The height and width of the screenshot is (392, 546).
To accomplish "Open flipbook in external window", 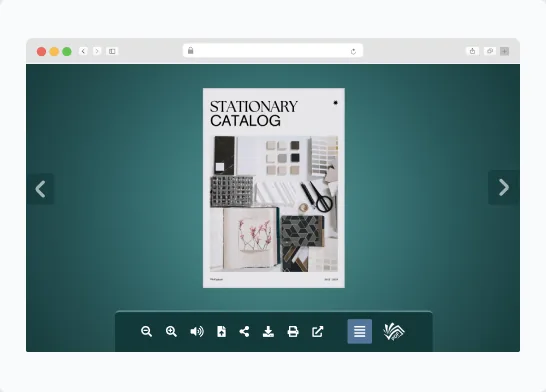I will coord(318,331).
